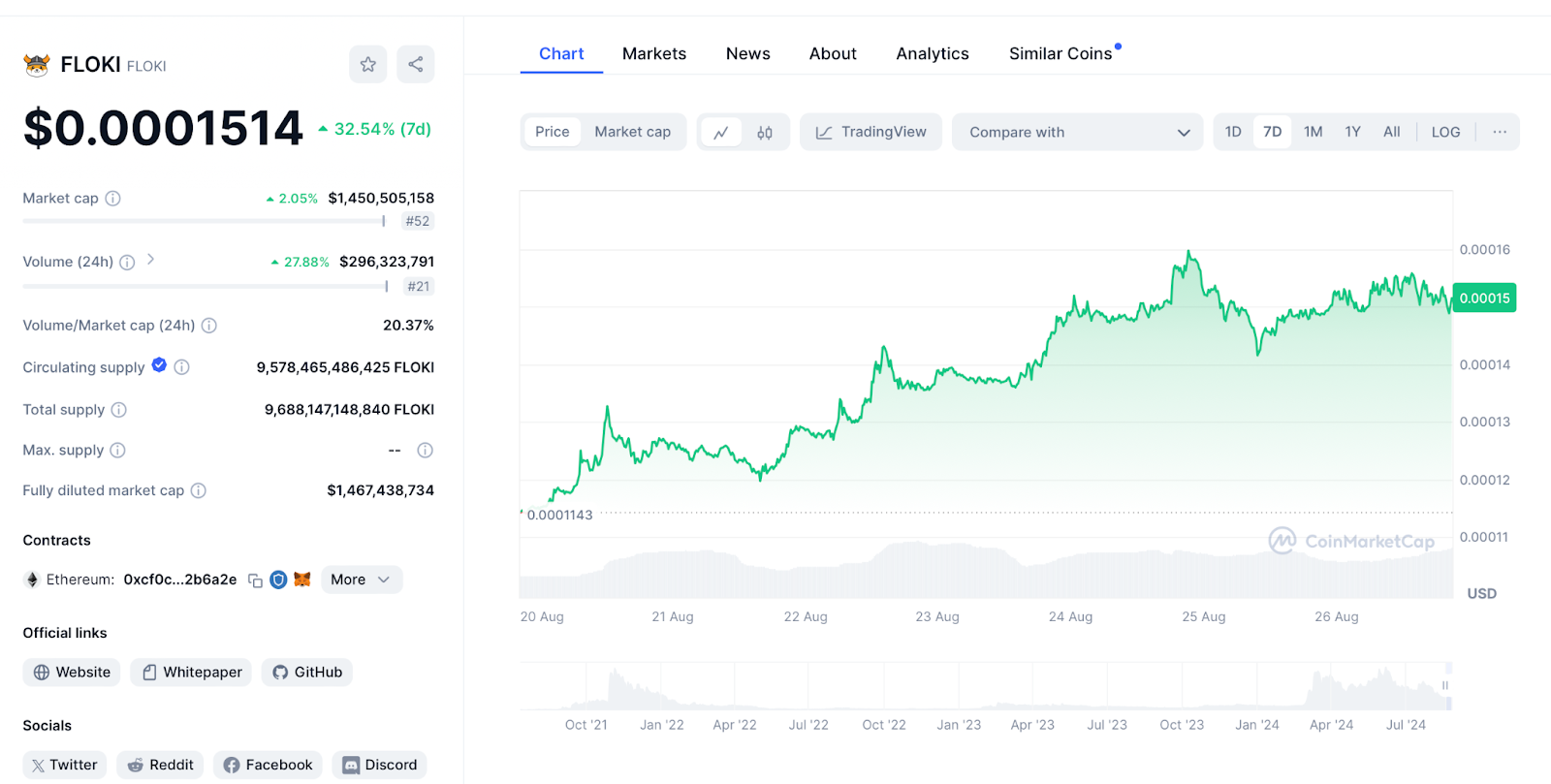Screen dimensions: 1551x784
Task: Click the info icon beside the Max. supply value
Action: 425,451
